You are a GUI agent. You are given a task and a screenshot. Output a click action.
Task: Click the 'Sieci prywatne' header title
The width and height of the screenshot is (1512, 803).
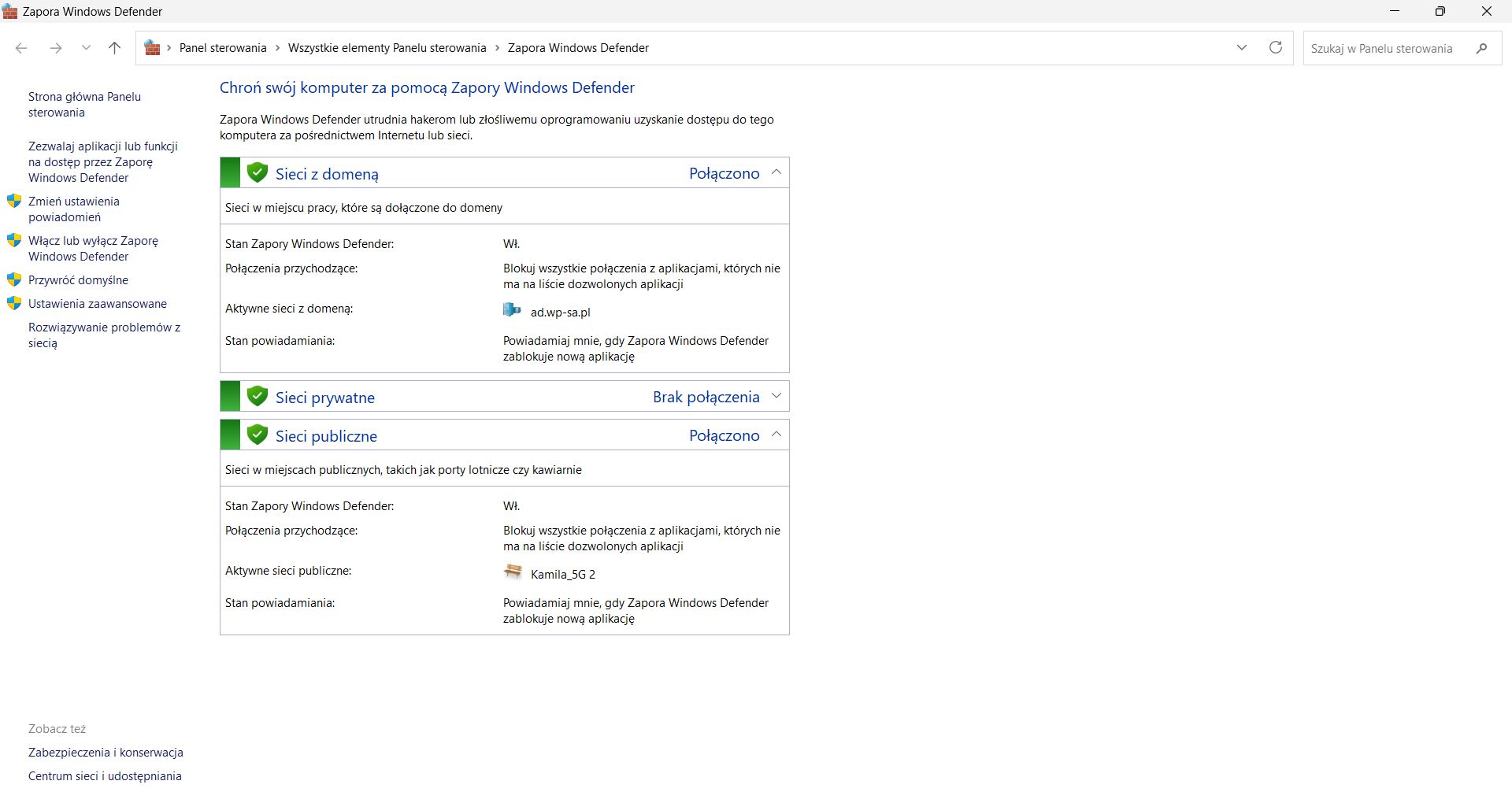pos(325,398)
